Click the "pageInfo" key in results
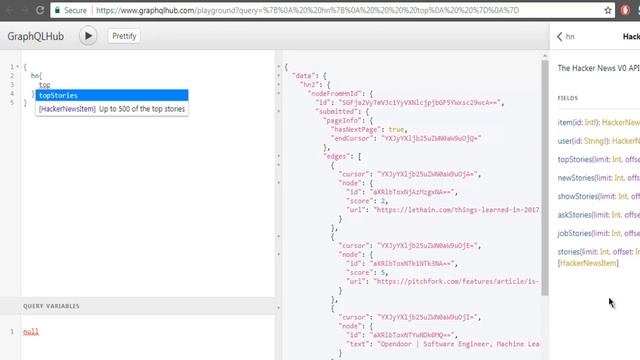This screenshot has height=360, width=640. pyautogui.click(x=343, y=120)
